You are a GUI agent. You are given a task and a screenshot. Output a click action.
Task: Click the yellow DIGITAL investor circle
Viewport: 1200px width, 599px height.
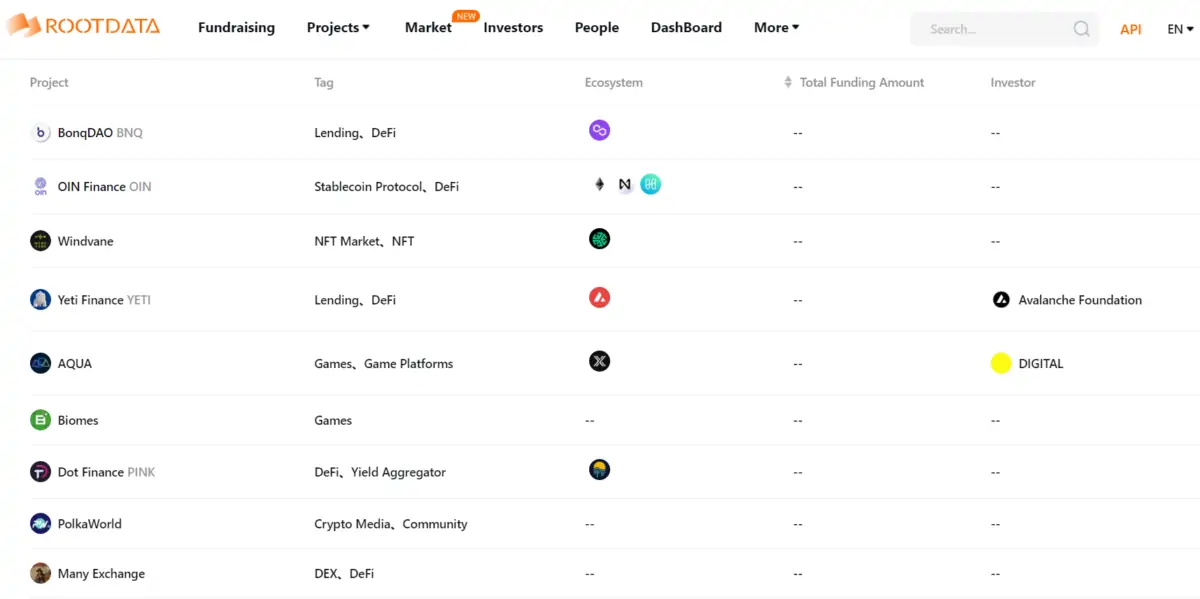pyautogui.click(x=1001, y=363)
